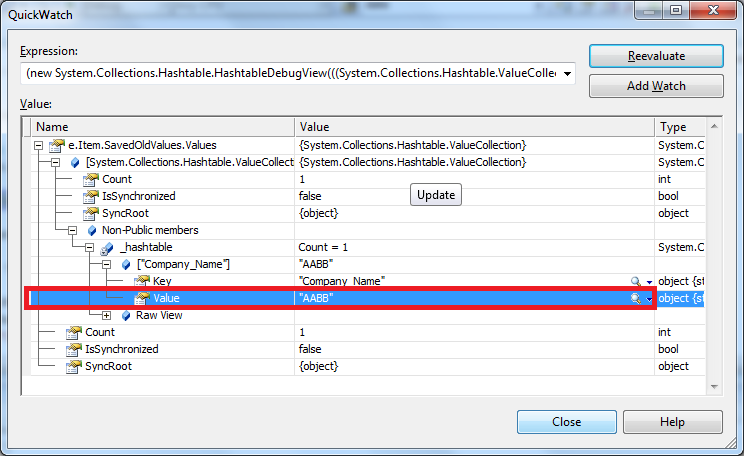The image size is (744, 456).
Task: Click property icon beside nested SyncRoot
Action: [91, 214]
